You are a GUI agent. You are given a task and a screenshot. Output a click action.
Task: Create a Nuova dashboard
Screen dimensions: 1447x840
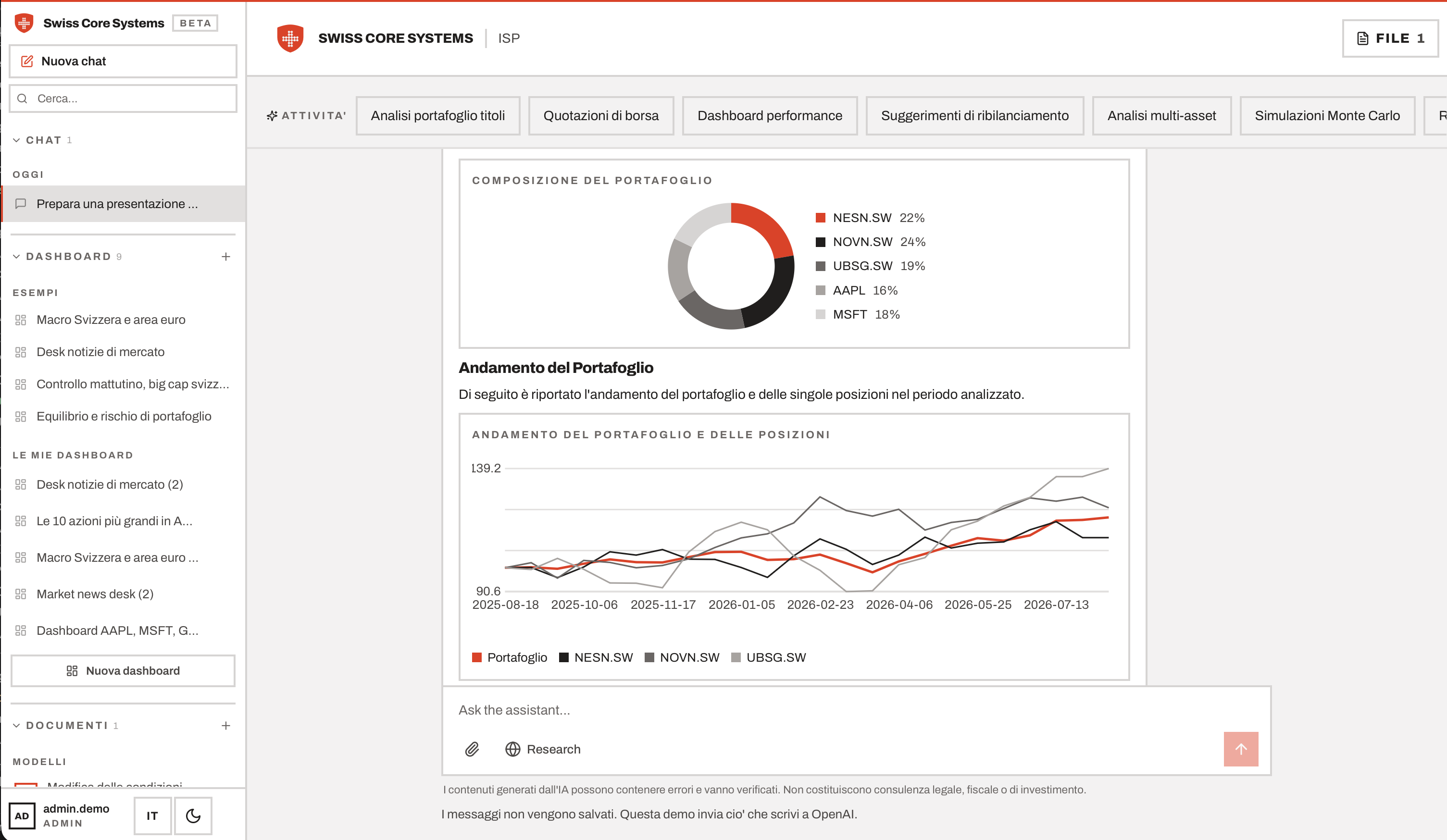coord(123,671)
